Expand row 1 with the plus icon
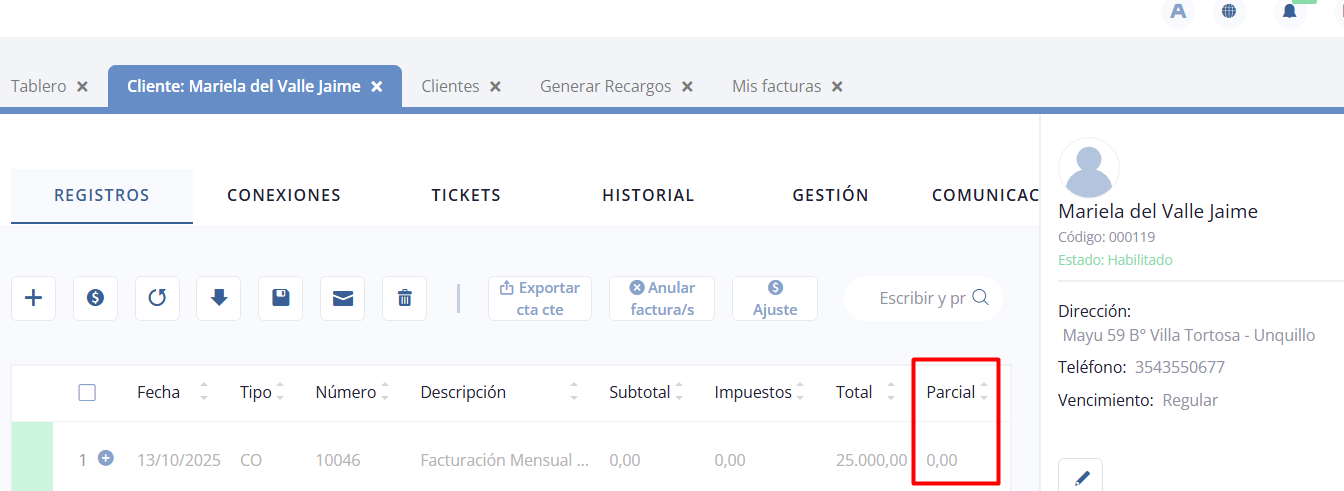The image size is (1344, 491). 106,458
